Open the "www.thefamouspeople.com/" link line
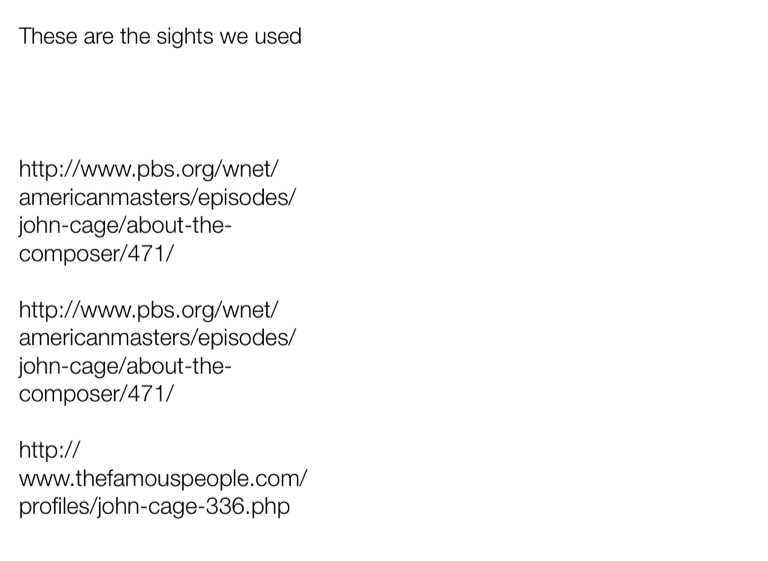Viewport: 768px width, 561px height. pyautogui.click(x=163, y=478)
